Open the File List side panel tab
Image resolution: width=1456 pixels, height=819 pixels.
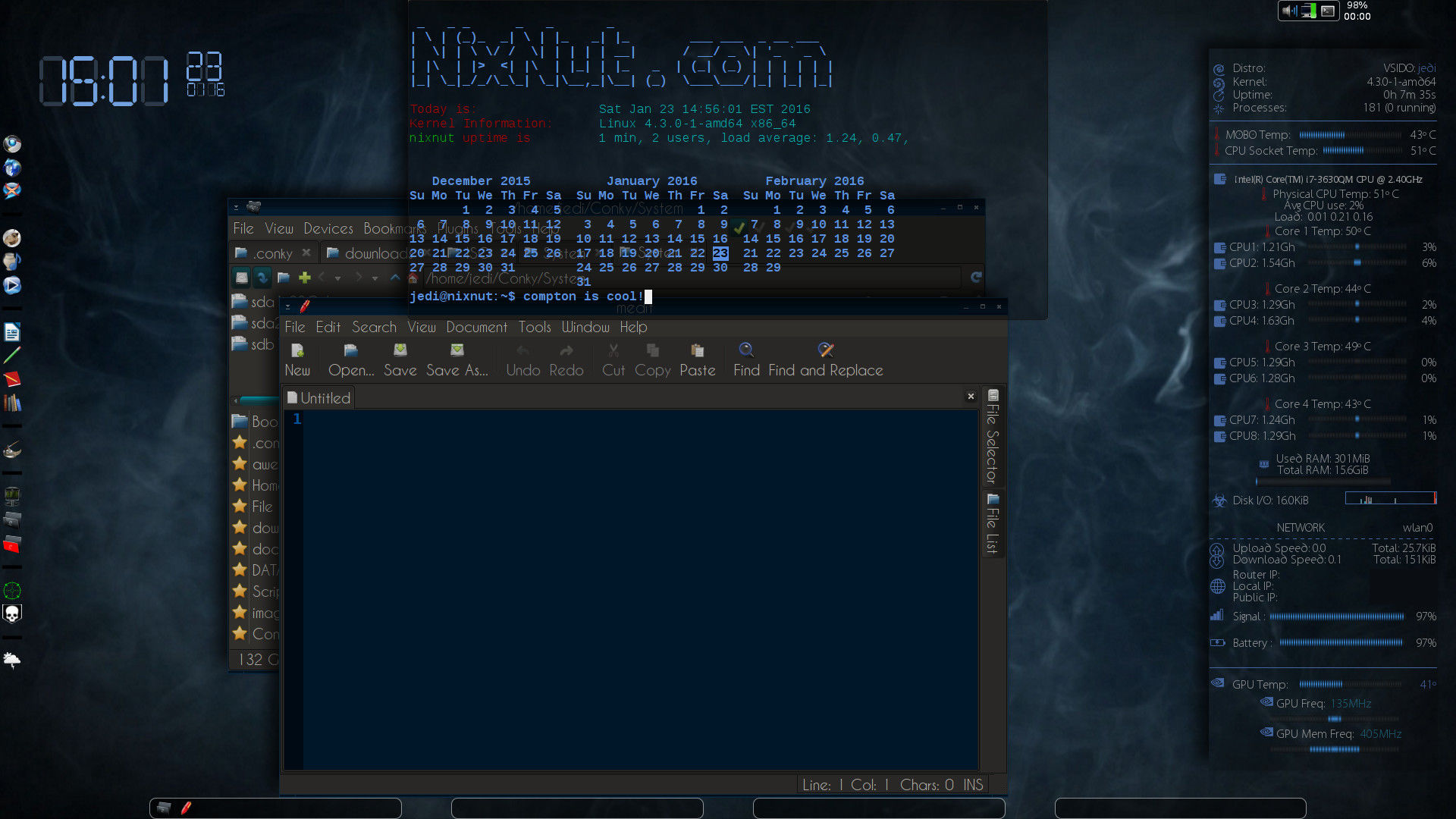coord(992,523)
